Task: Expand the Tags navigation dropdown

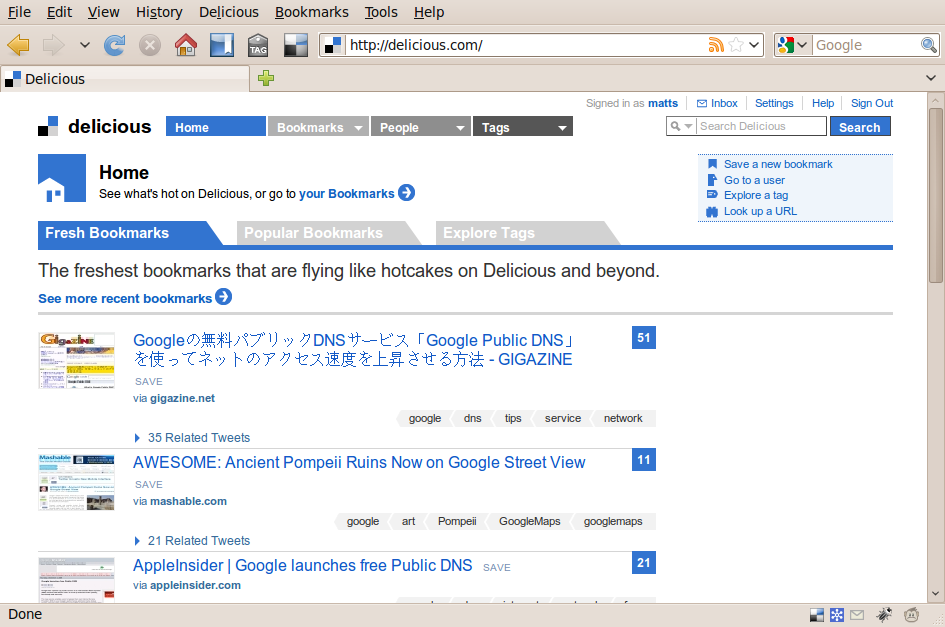Action: tap(562, 128)
